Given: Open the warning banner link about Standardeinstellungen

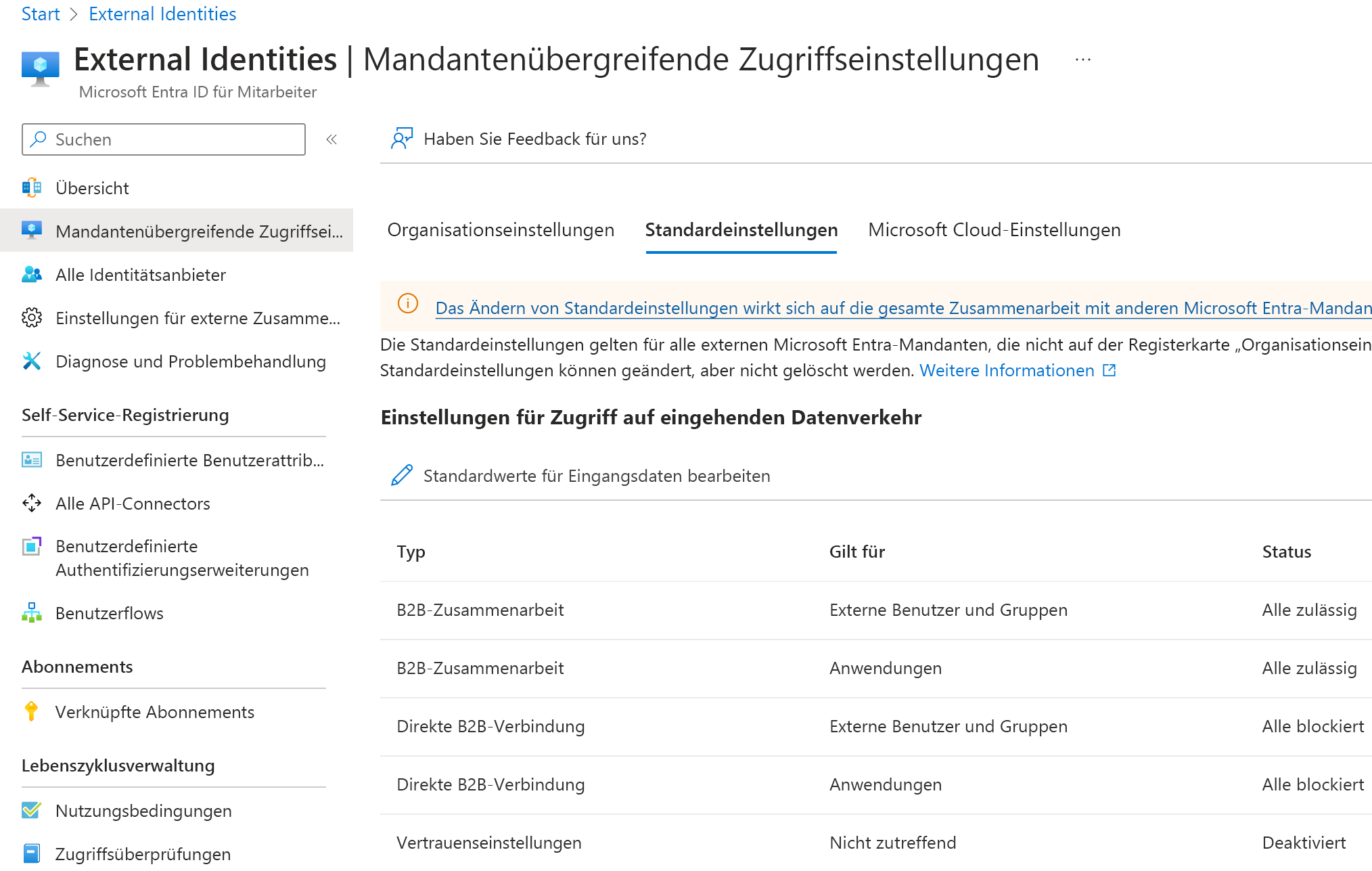Looking at the screenshot, I should pyautogui.click(x=903, y=308).
